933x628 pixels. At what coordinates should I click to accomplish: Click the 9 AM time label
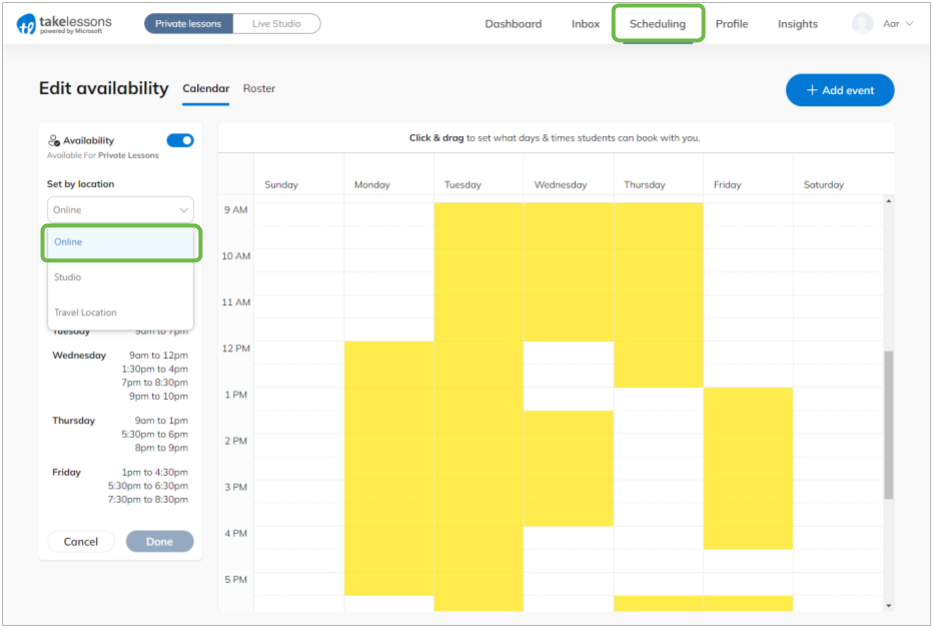tap(236, 210)
